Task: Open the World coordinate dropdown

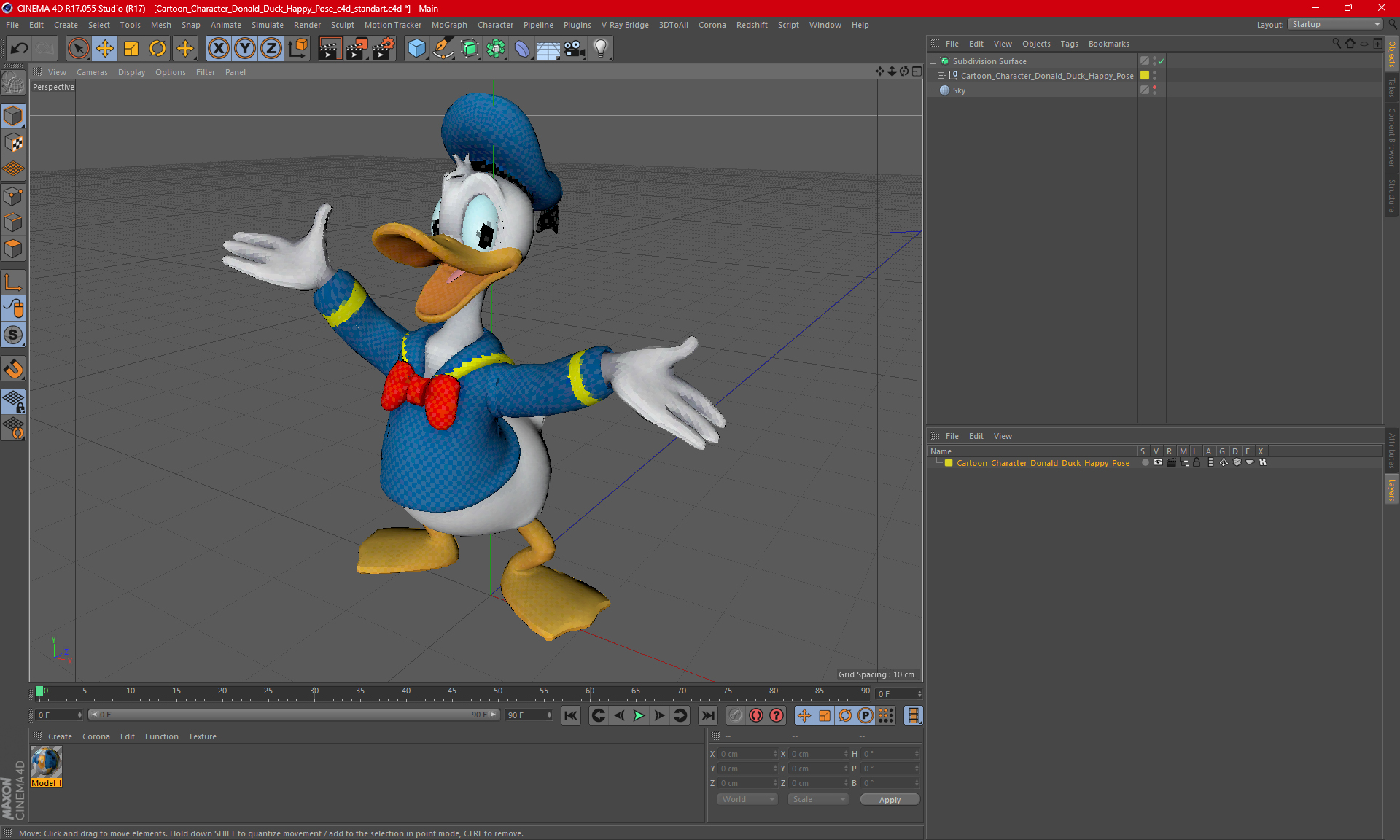Action: tap(748, 799)
